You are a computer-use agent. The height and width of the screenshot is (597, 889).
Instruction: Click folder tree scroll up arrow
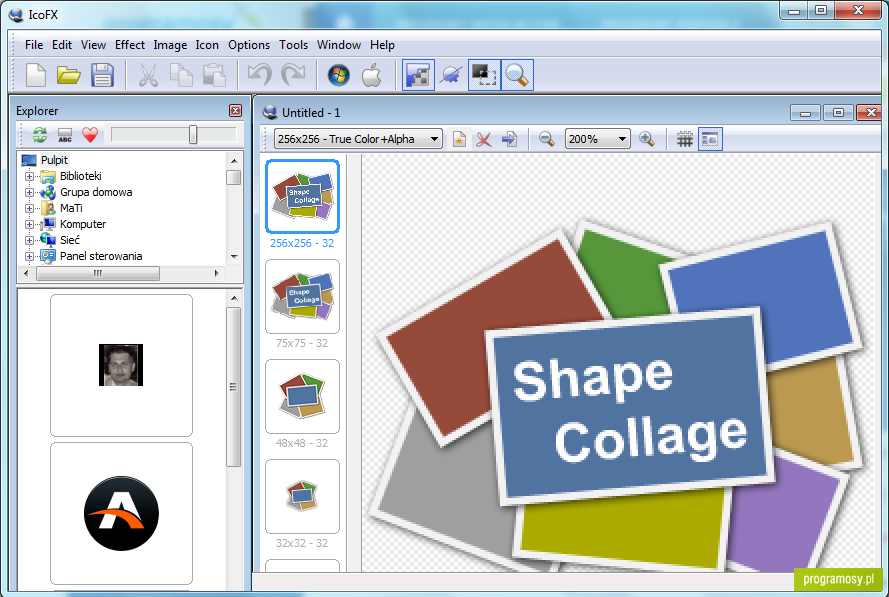click(x=234, y=161)
